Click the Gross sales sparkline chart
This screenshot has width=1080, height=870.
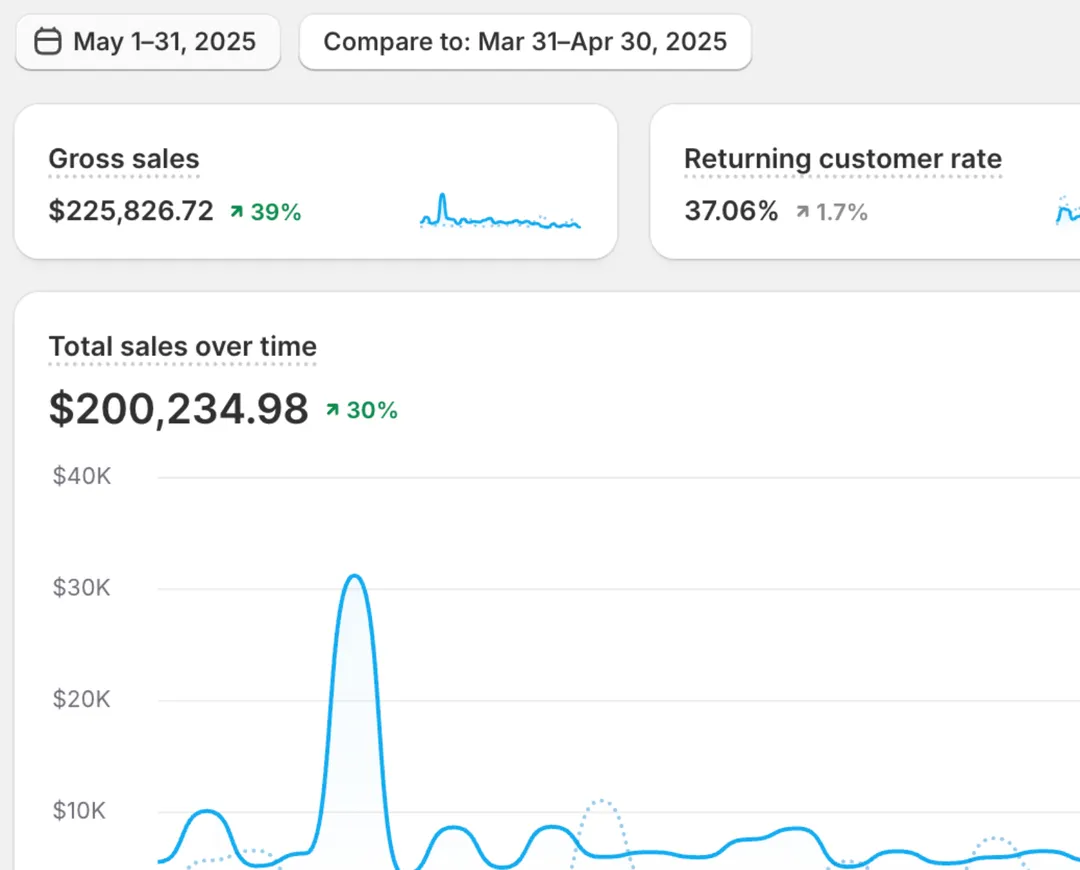click(x=500, y=213)
